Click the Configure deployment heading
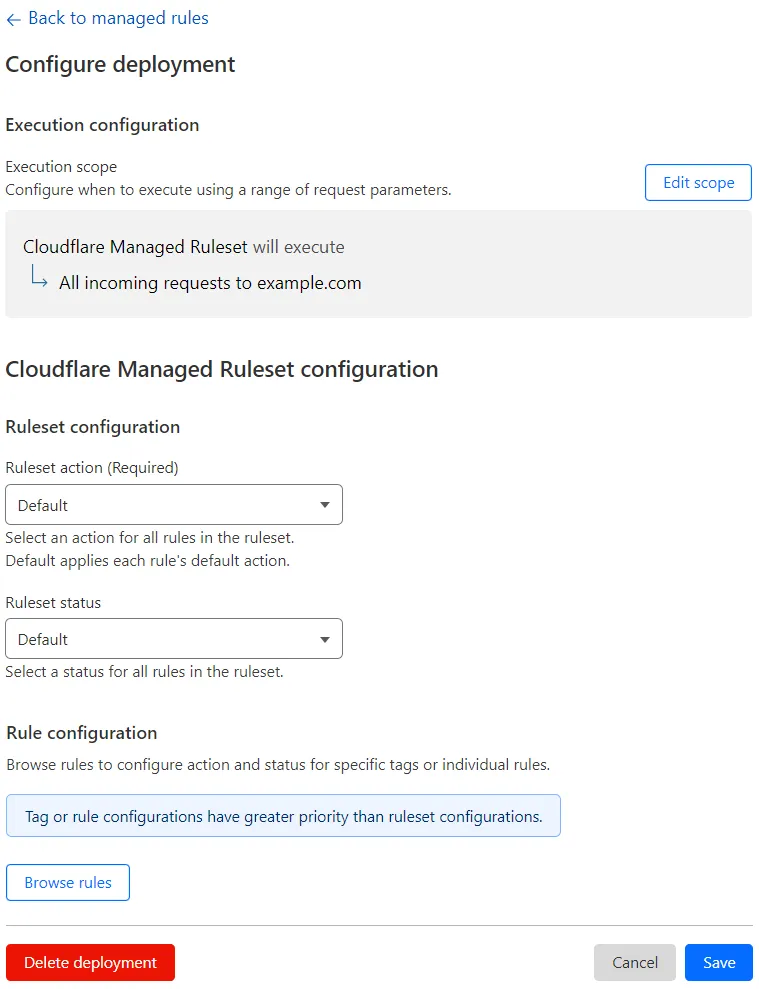This screenshot has width=759, height=989. [120, 64]
